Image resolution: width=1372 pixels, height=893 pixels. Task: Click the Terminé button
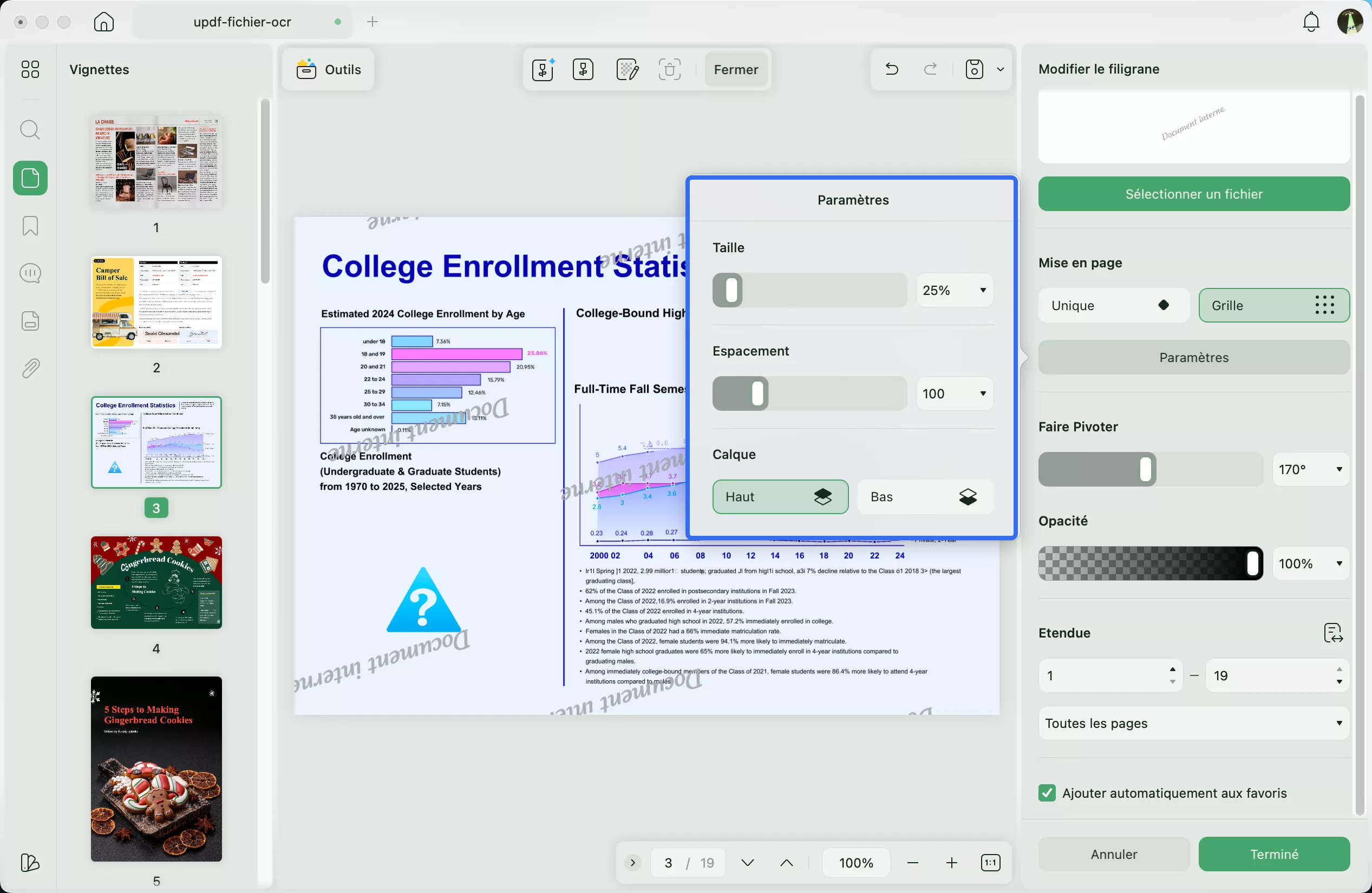pos(1273,854)
